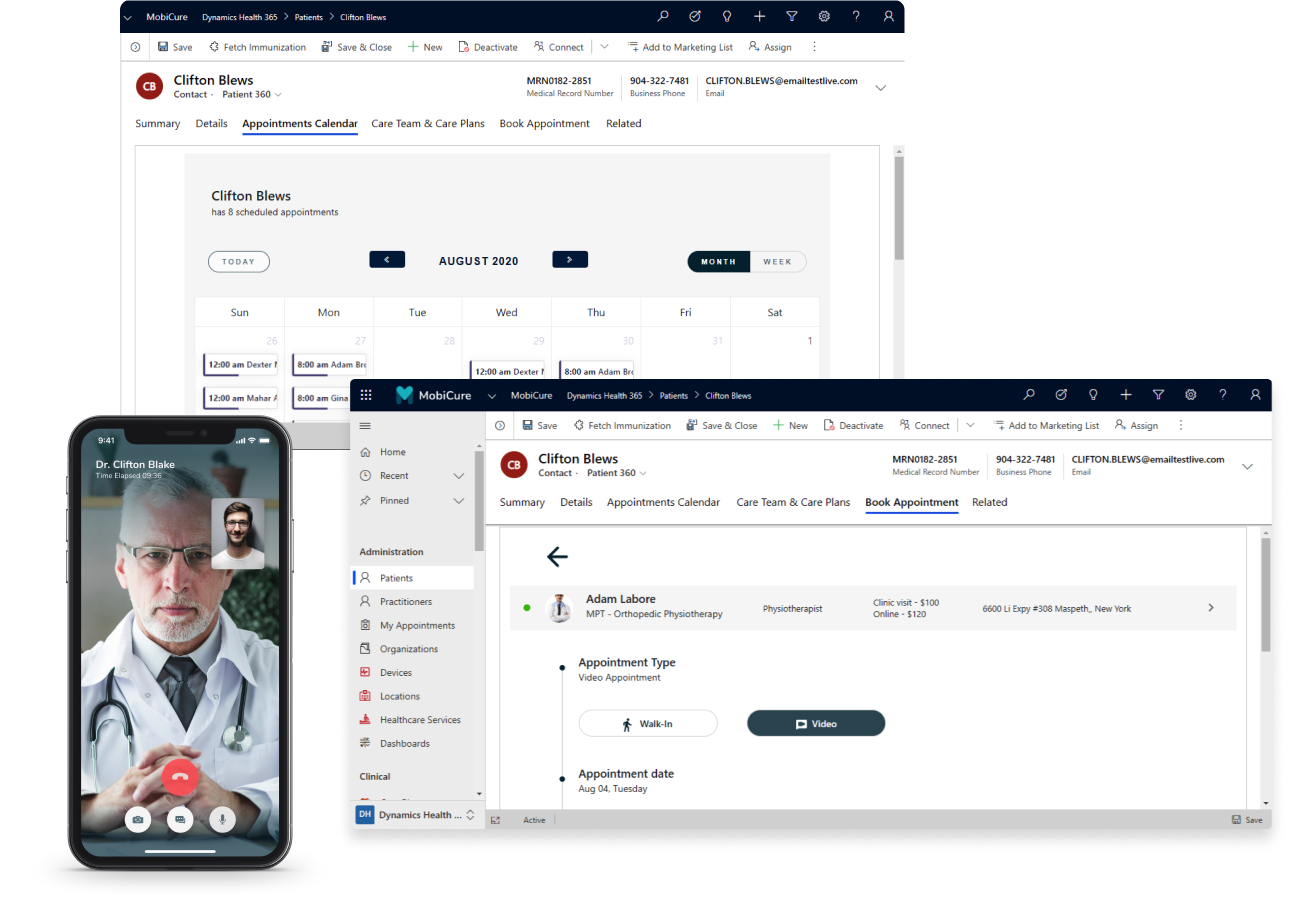This screenshot has height=904, width=1300.
Task: End the video call with the red hang-up button
Action: [180, 777]
